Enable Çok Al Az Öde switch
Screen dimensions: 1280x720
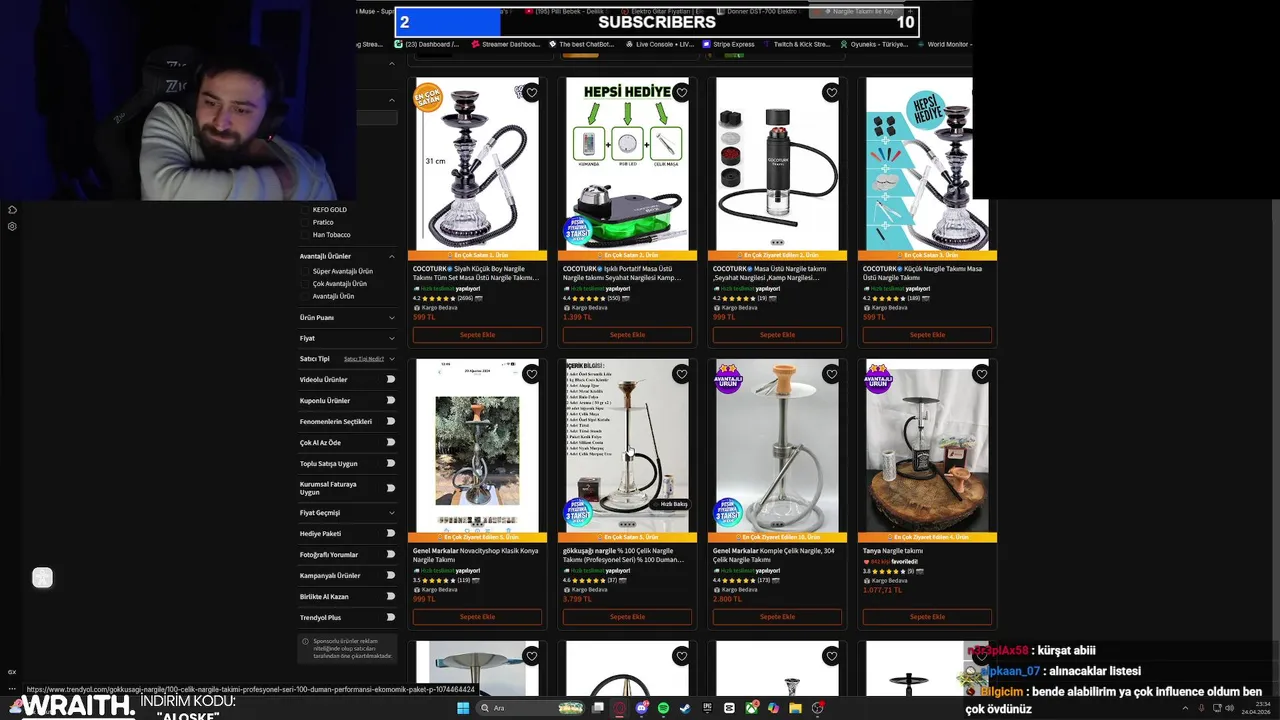coord(390,442)
